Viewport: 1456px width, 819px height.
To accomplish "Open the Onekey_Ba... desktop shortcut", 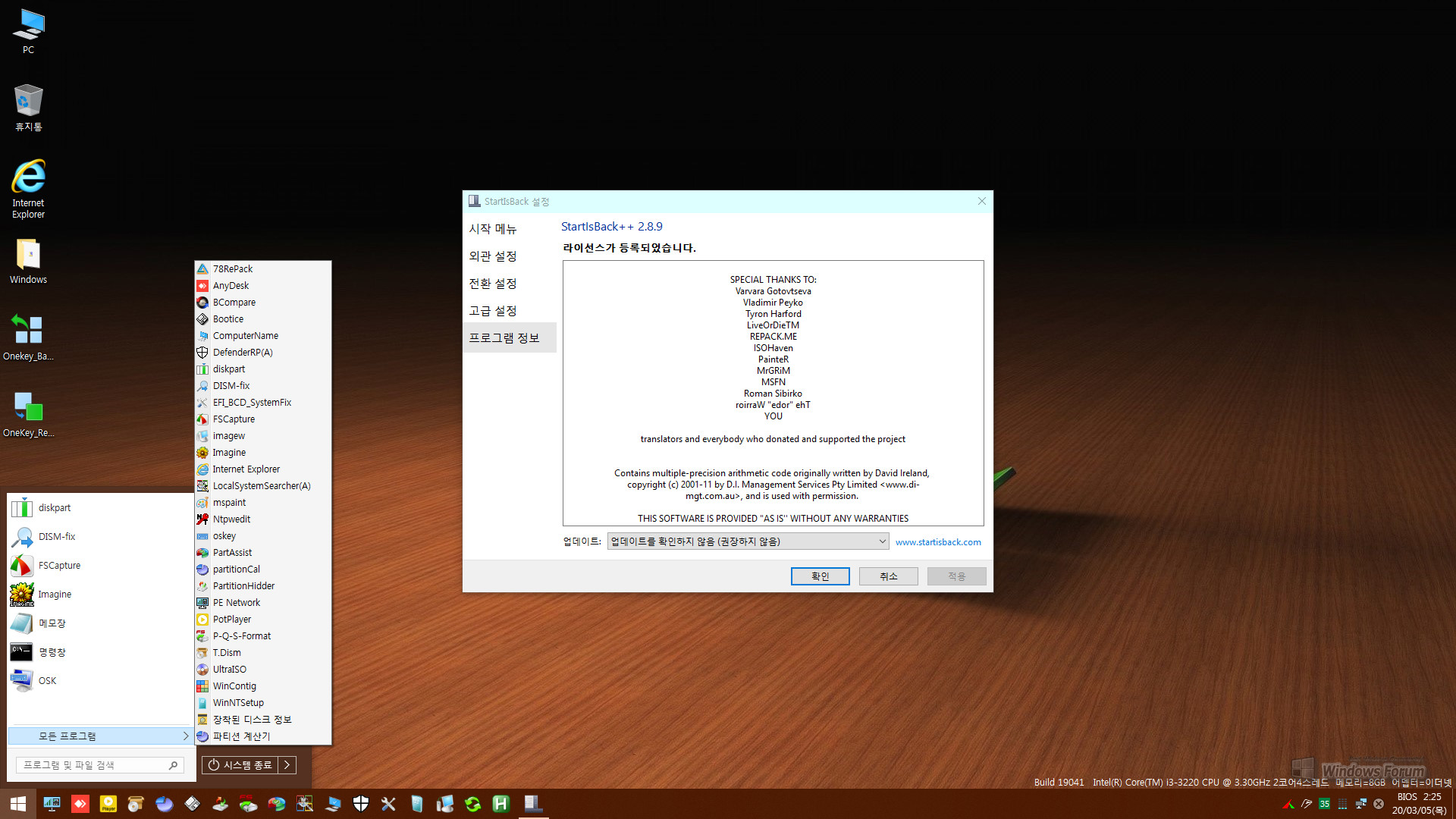I will pos(28,337).
